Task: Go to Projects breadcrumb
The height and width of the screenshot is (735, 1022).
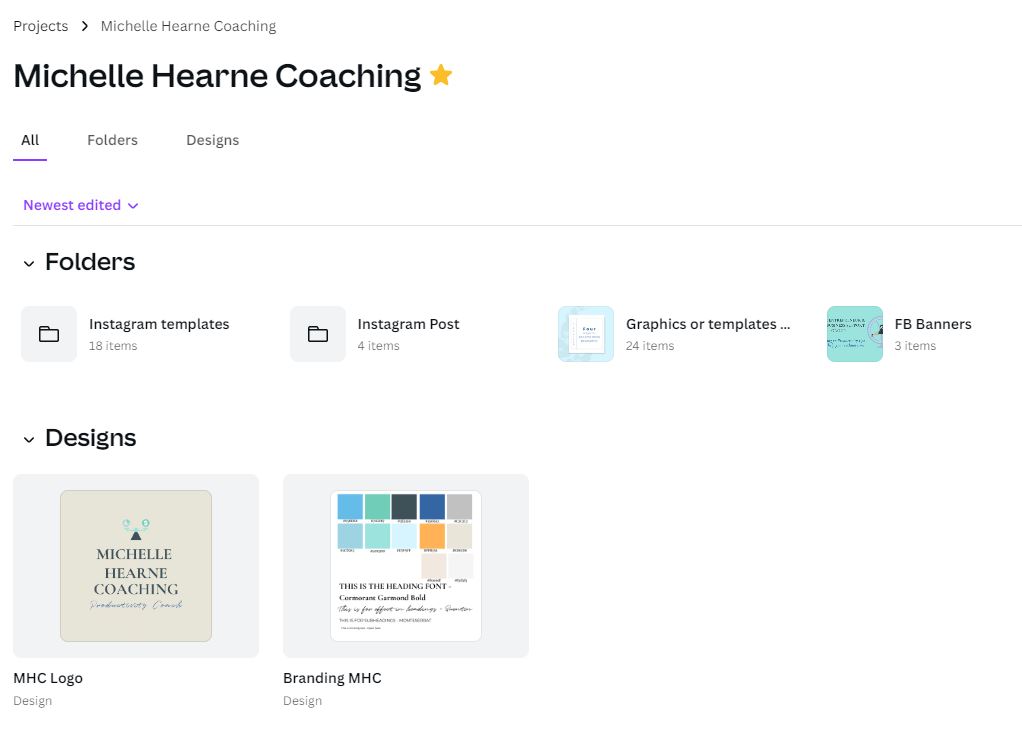Action: pyautogui.click(x=40, y=26)
